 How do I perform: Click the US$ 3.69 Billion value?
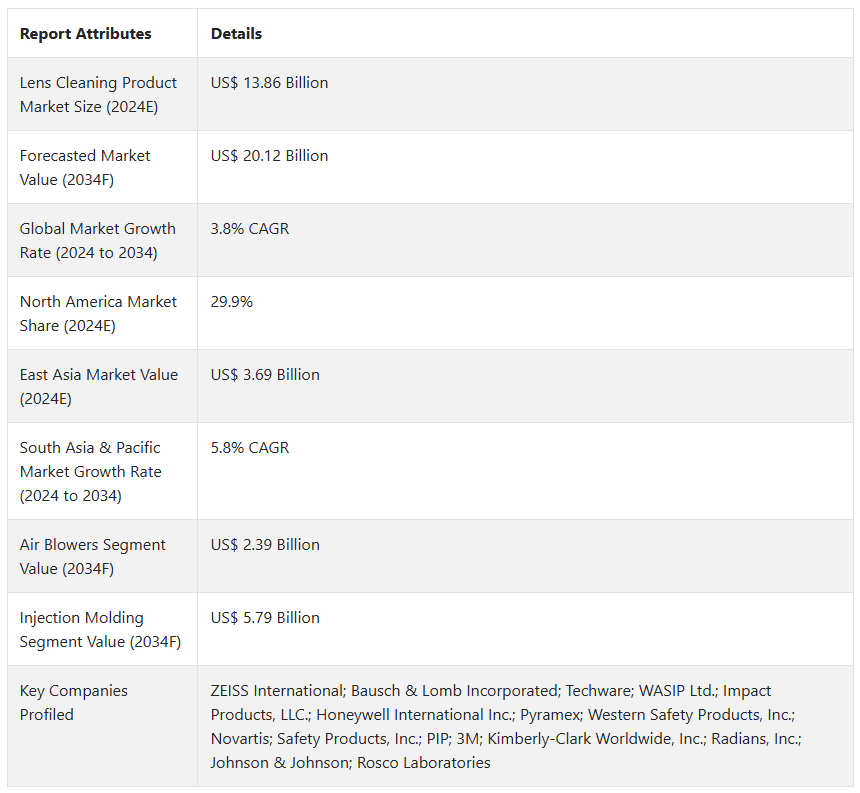tap(265, 375)
